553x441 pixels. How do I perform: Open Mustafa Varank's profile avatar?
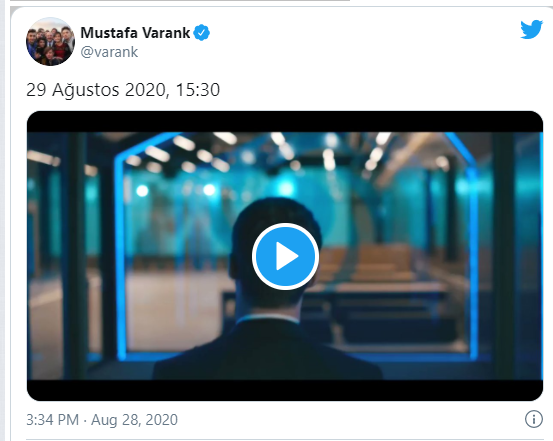point(50,42)
